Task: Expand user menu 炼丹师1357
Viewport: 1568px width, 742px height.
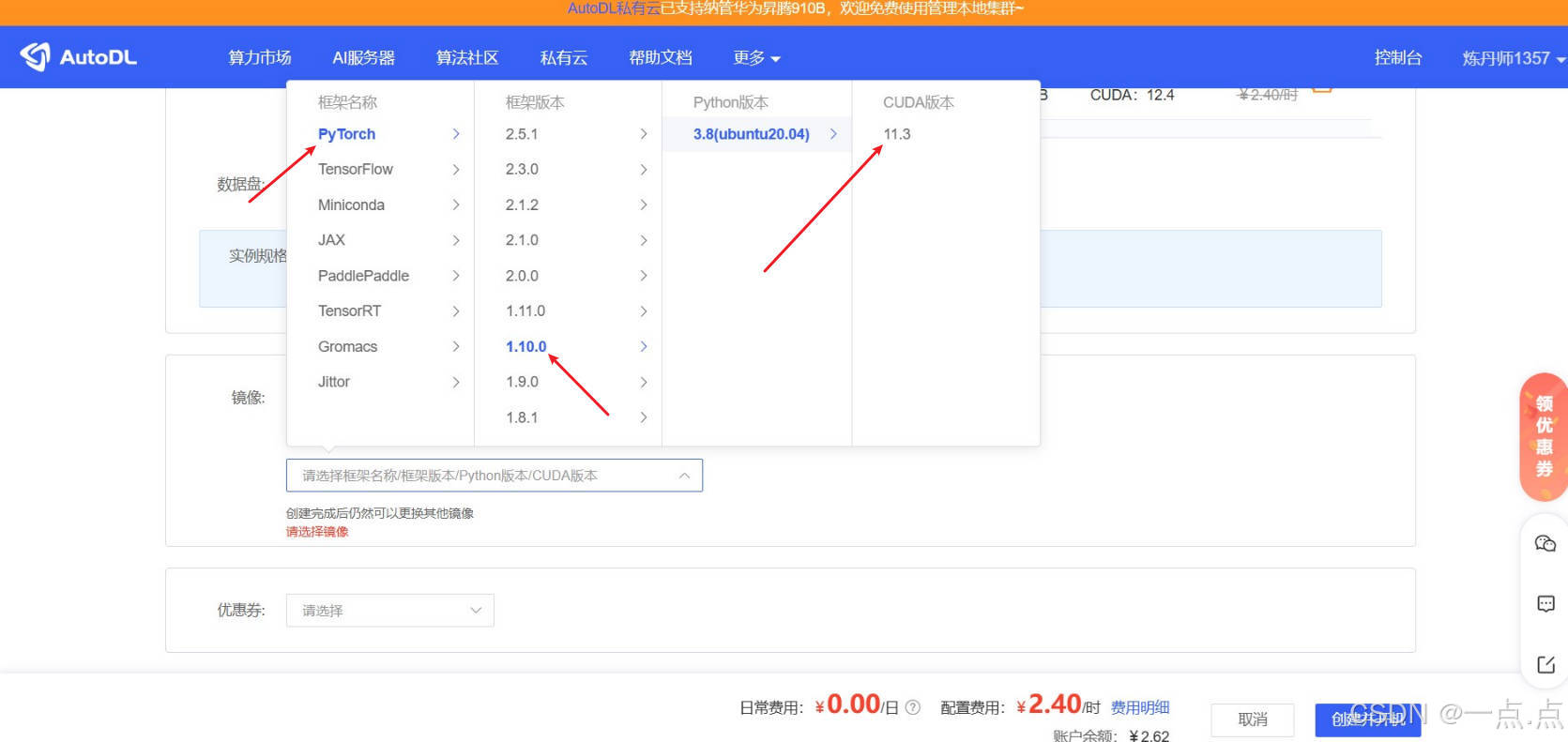Action: click(1513, 58)
